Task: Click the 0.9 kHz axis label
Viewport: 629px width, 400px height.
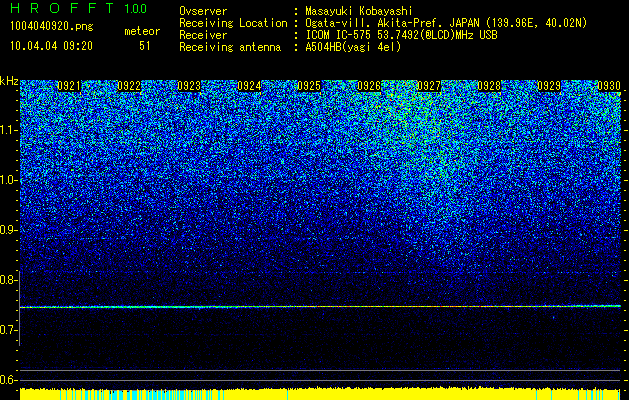Action: 7,230
